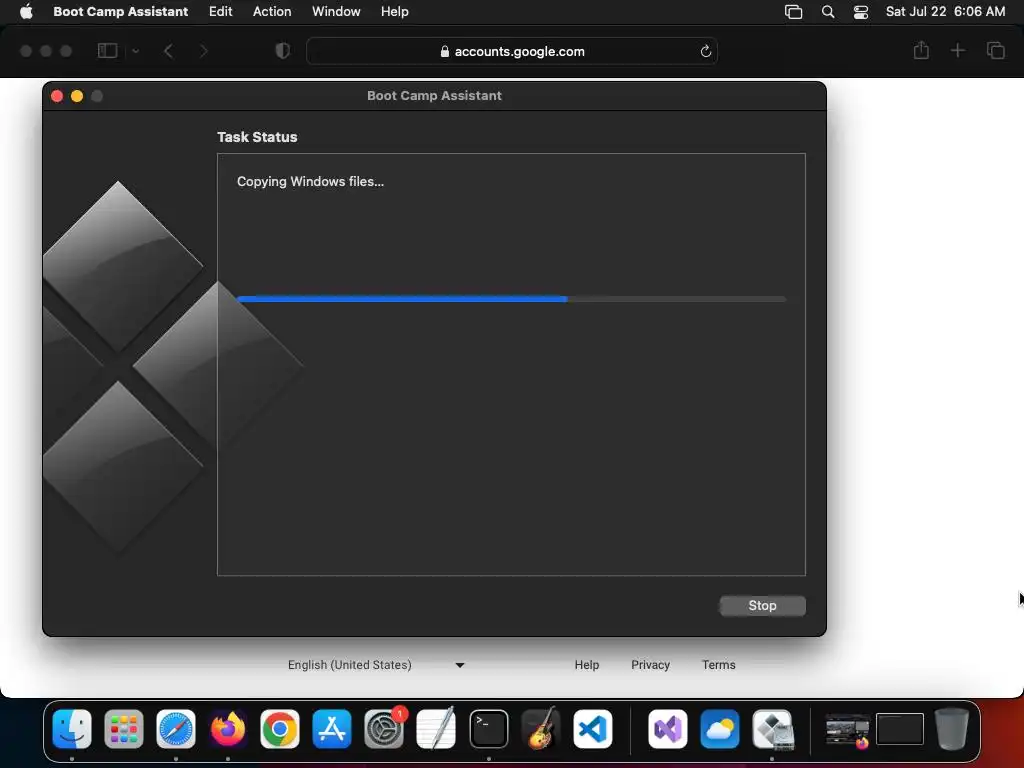This screenshot has height=768, width=1024.
Task: Reload the accounts.google.com page
Action: pyautogui.click(x=705, y=52)
